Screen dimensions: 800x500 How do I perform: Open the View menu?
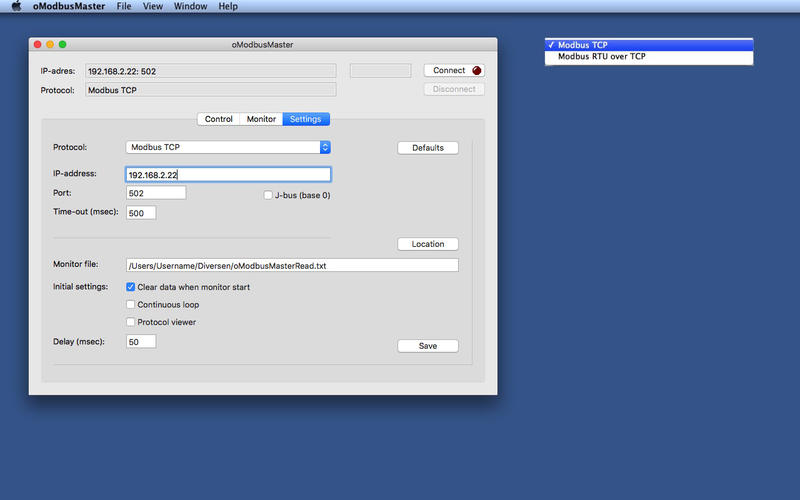[153, 6]
